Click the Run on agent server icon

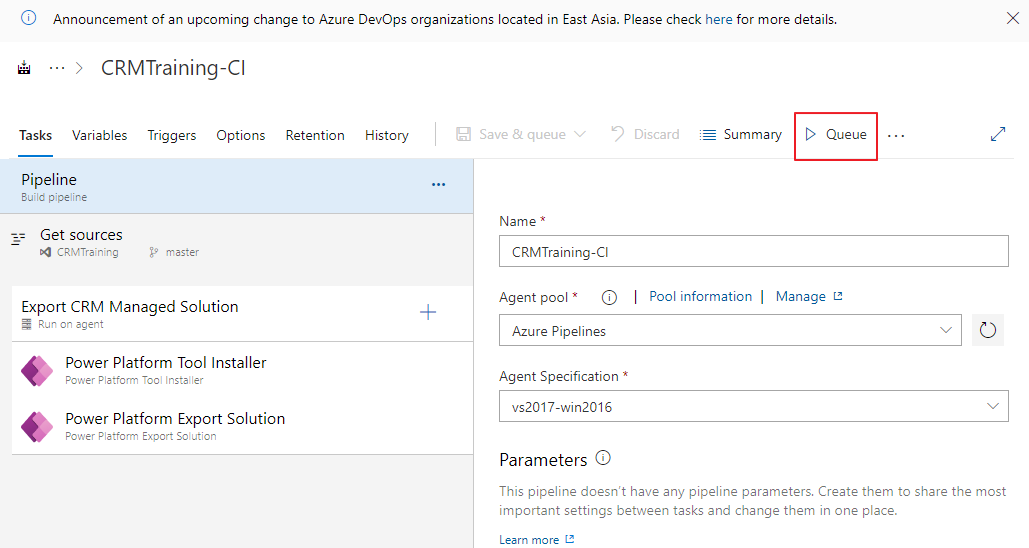point(26,324)
